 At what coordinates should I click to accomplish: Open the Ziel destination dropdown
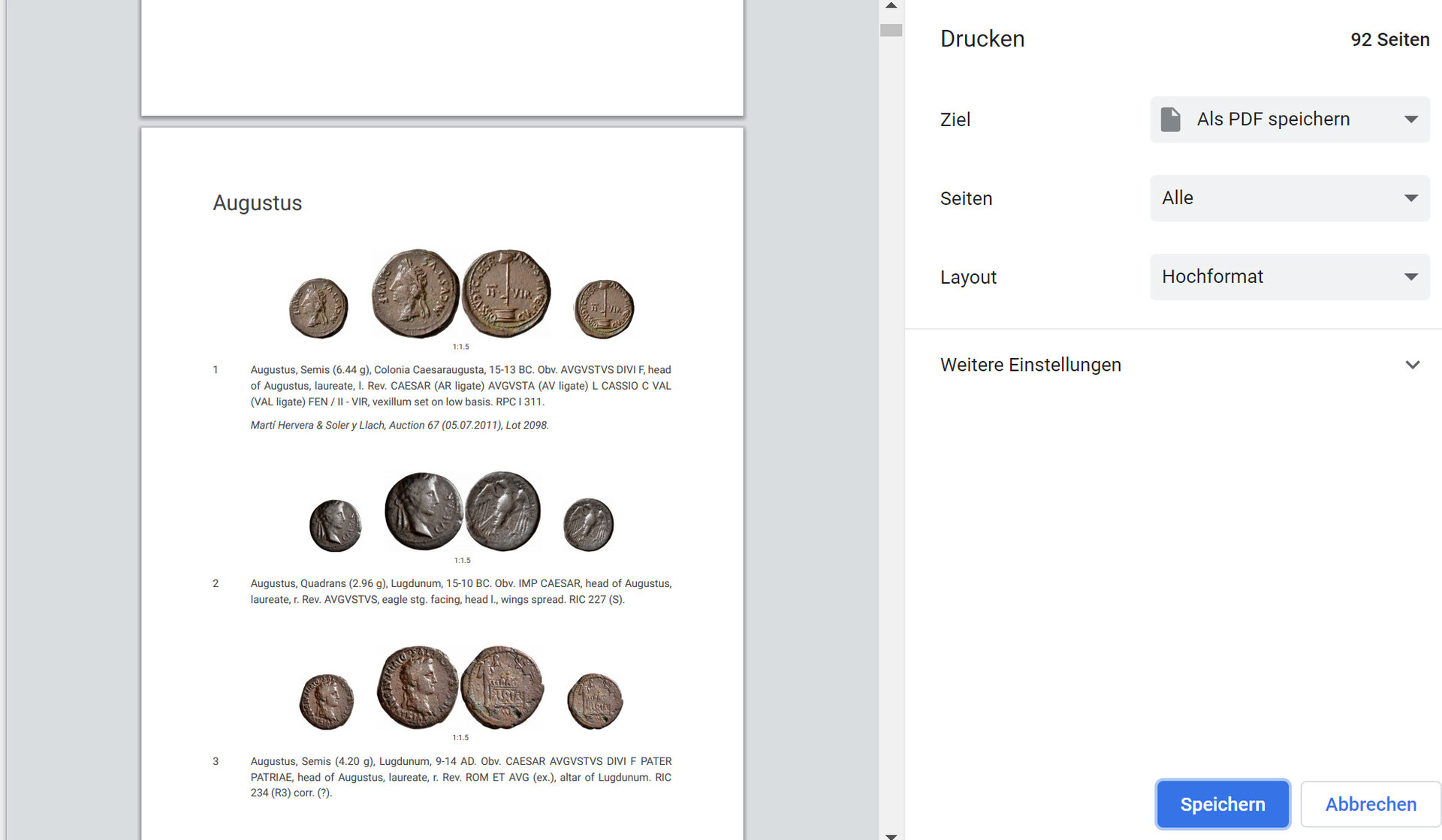[1289, 119]
